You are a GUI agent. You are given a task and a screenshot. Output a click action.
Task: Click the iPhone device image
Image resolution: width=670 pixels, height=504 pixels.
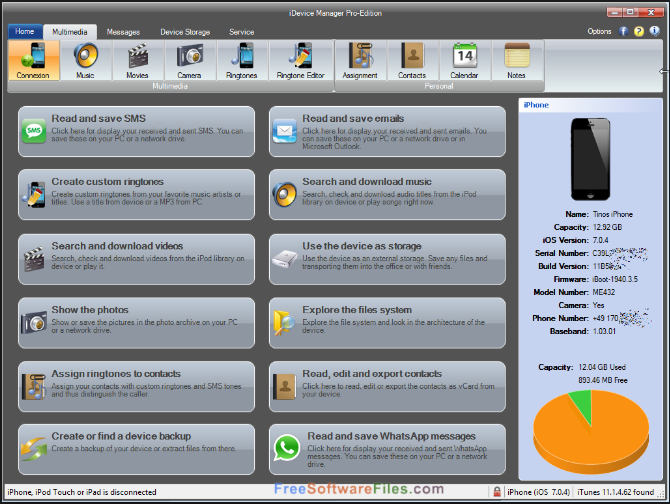pos(591,159)
